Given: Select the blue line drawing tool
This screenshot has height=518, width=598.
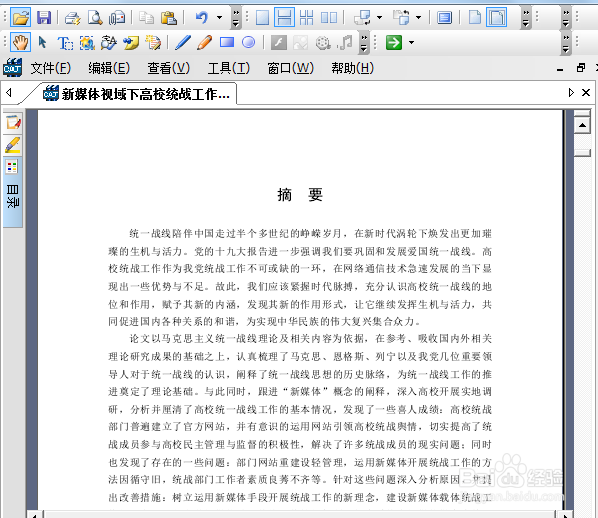Looking at the screenshot, I should tap(183, 42).
